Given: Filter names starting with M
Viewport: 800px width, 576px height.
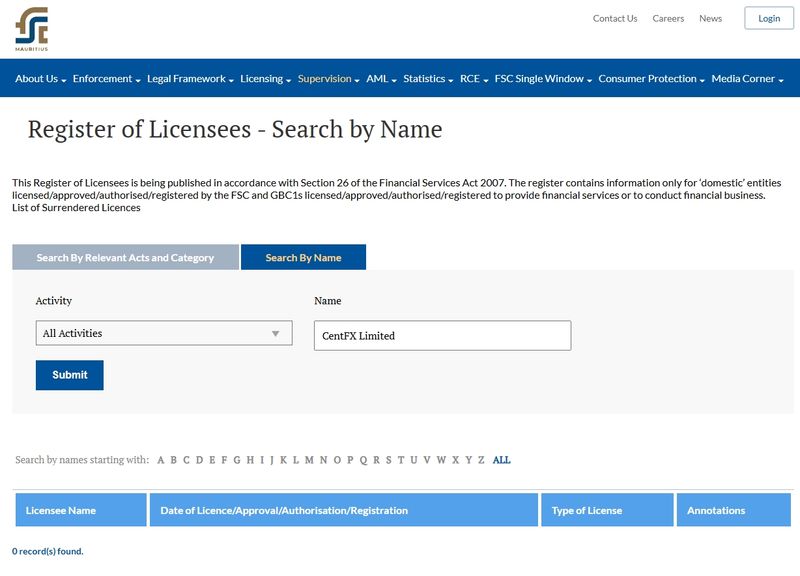Looking at the screenshot, I should (309, 460).
